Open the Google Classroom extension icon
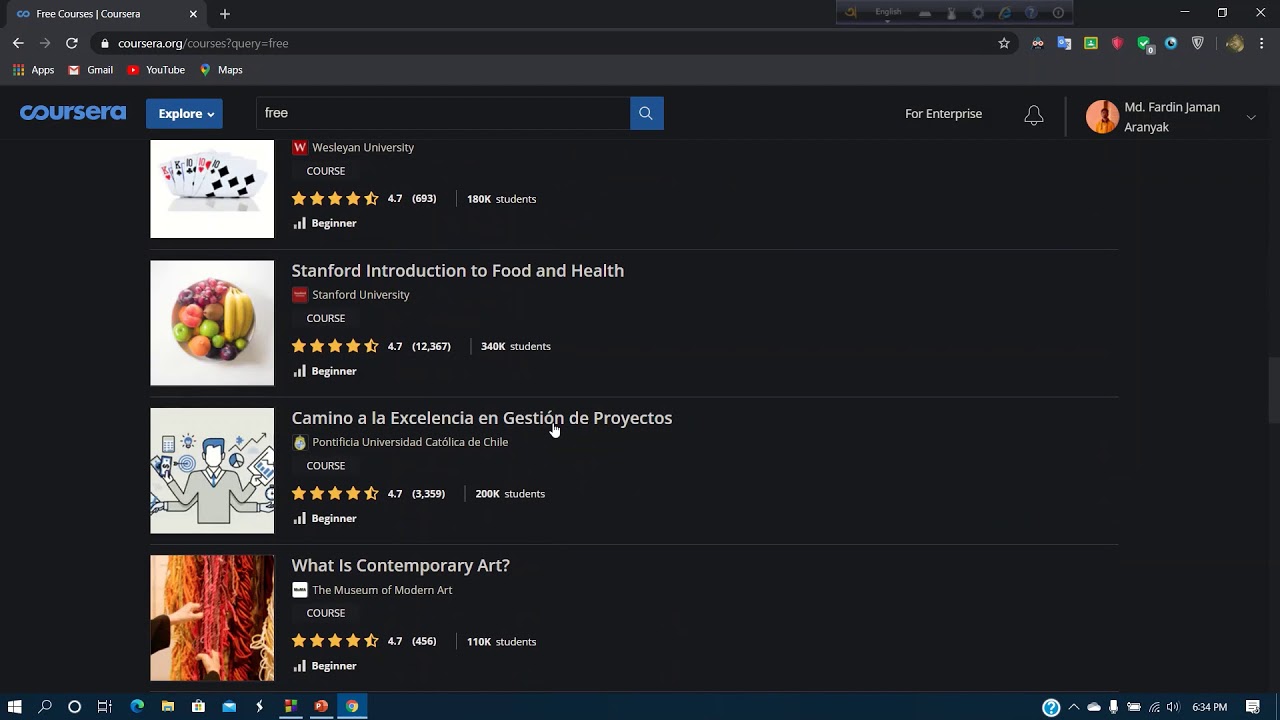Screen dimensions: 1280x720 (1091, 43)
